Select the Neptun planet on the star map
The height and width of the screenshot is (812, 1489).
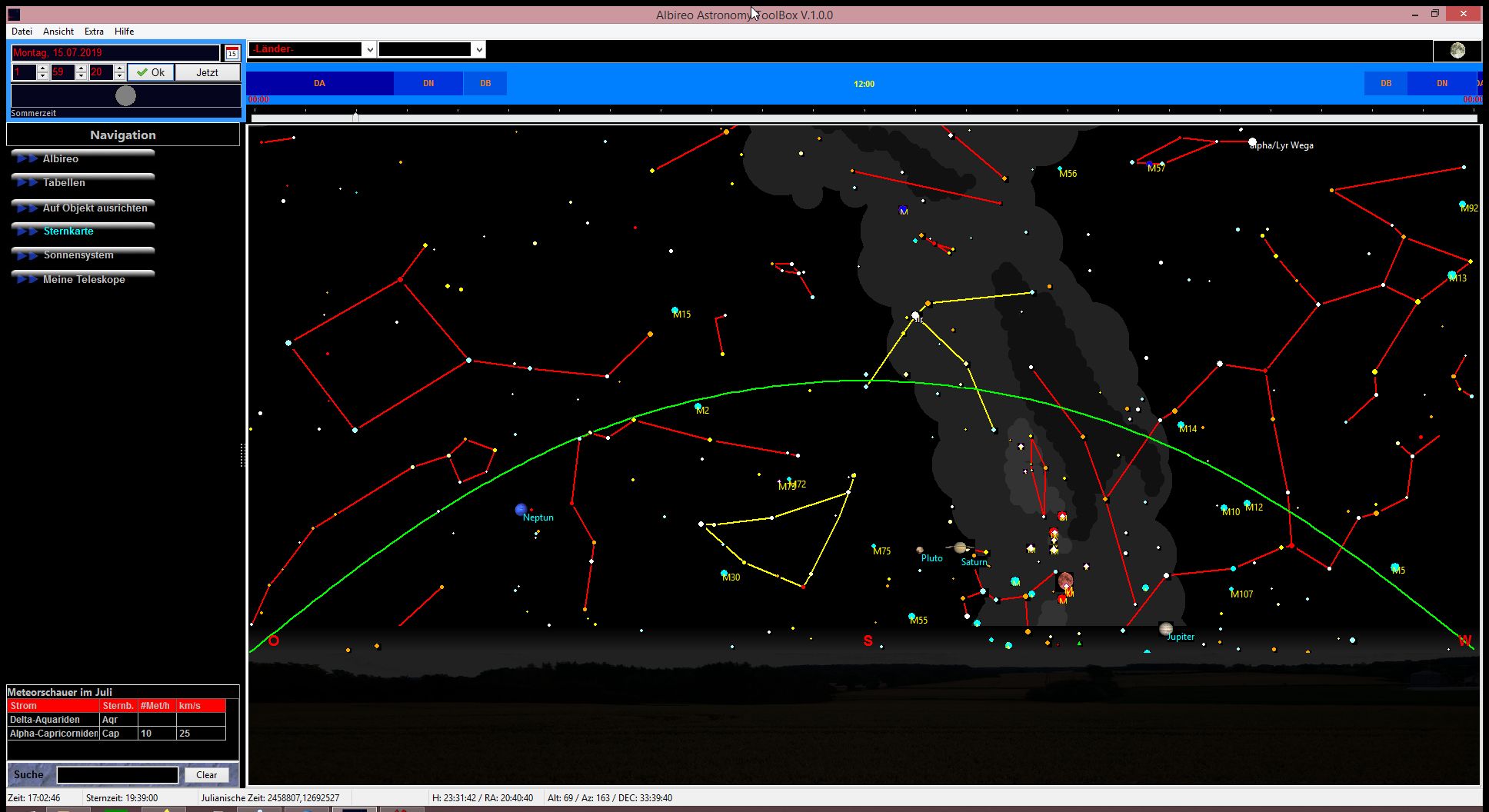coord(521,509)
